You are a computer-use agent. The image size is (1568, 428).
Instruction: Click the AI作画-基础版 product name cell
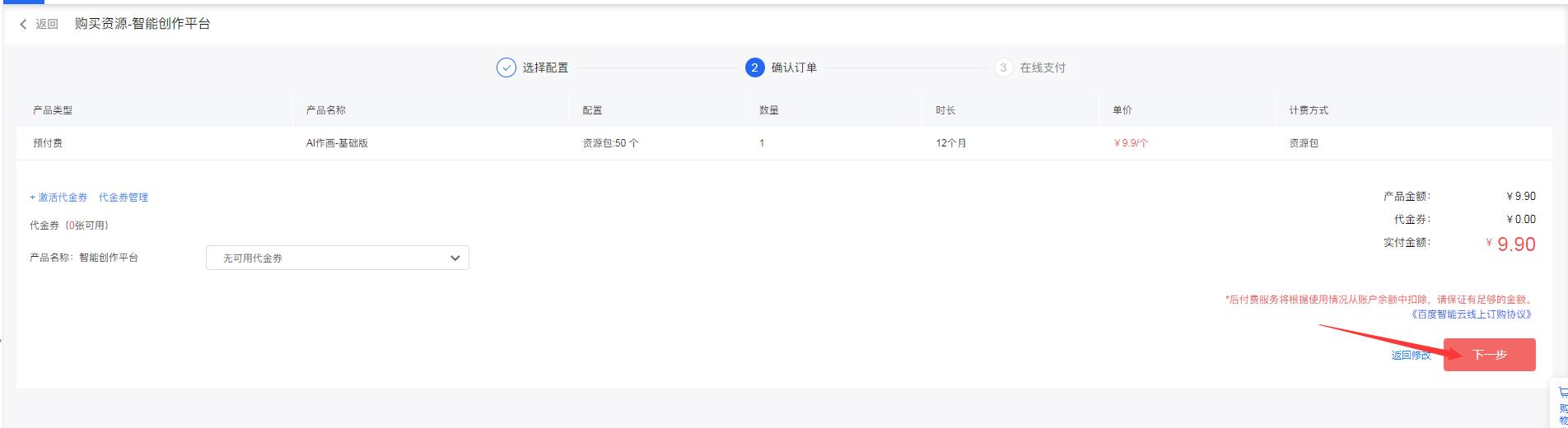coord(337,143)
